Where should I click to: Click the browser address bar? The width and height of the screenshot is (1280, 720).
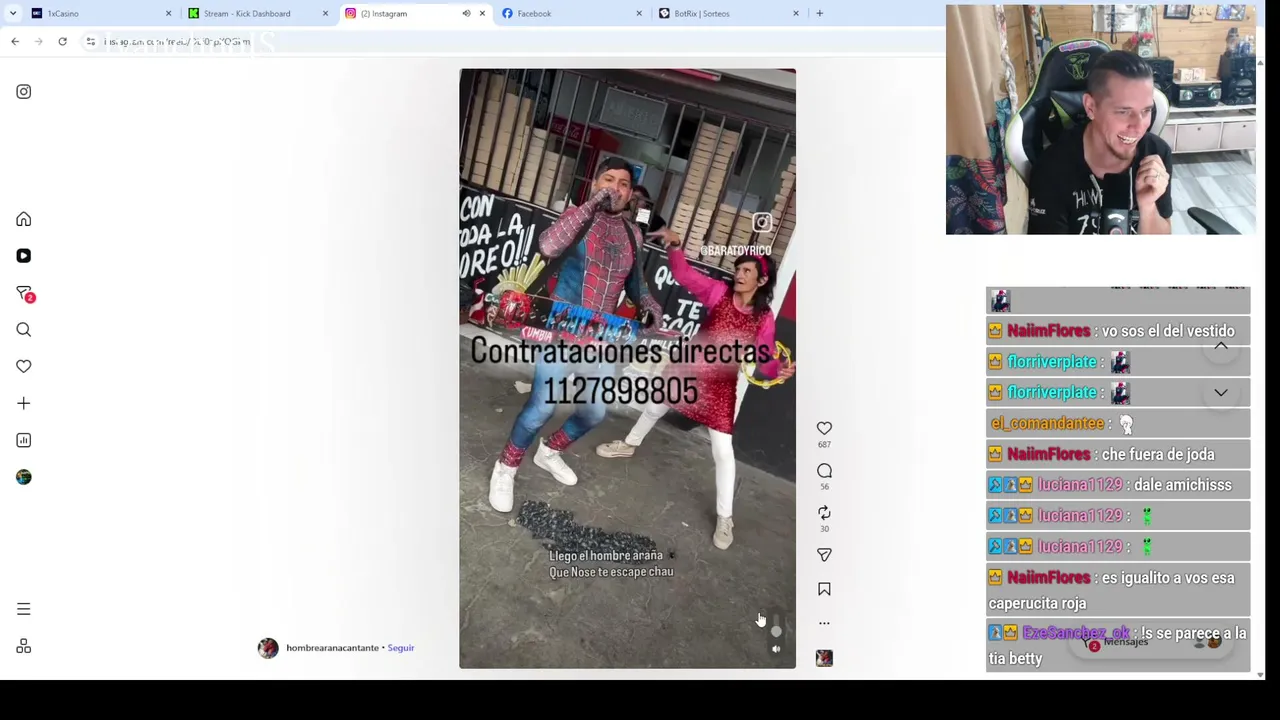coord(510,42)
